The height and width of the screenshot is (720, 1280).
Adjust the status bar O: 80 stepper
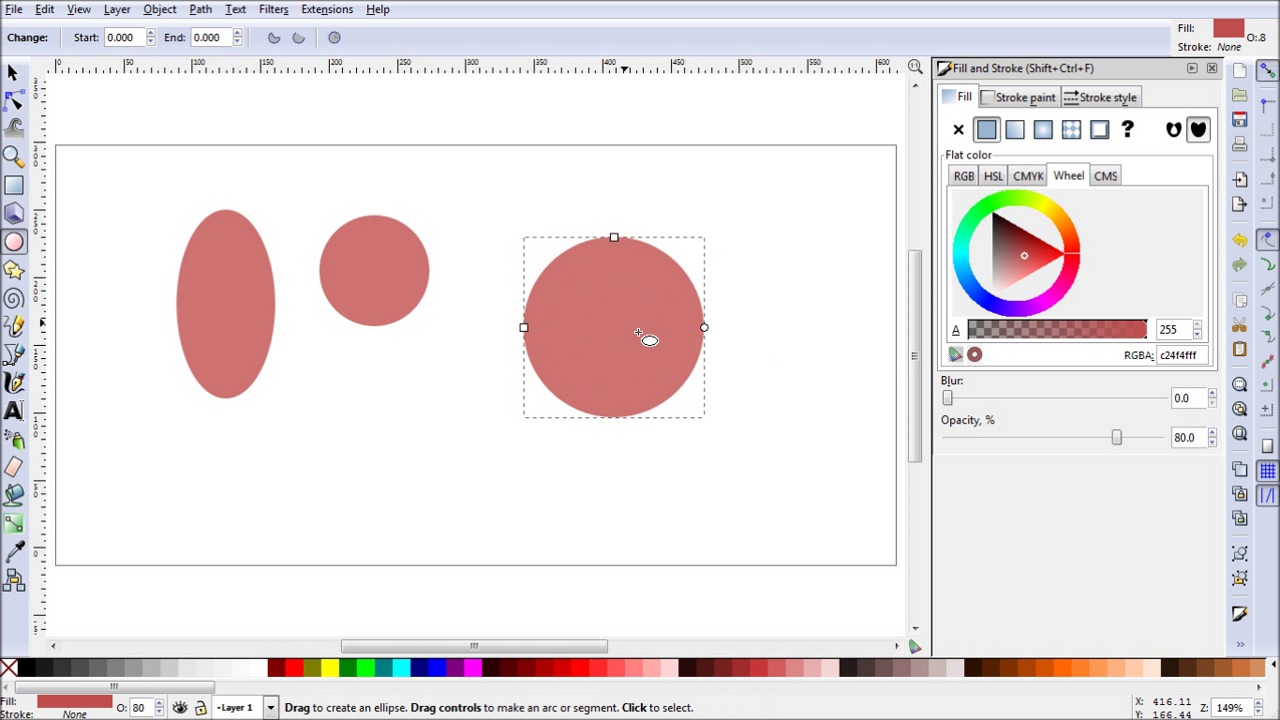tap(158, 708)
